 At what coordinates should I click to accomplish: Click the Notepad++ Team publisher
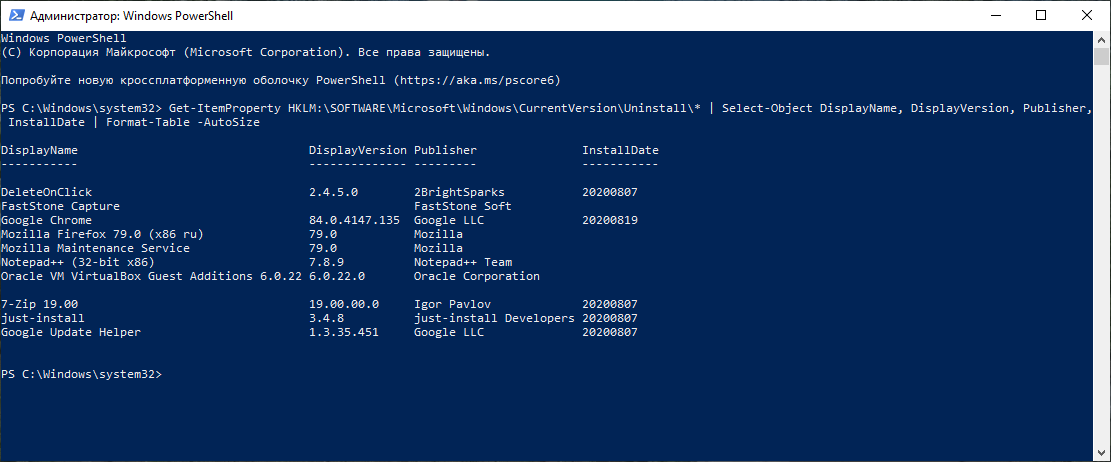[463, 262]
